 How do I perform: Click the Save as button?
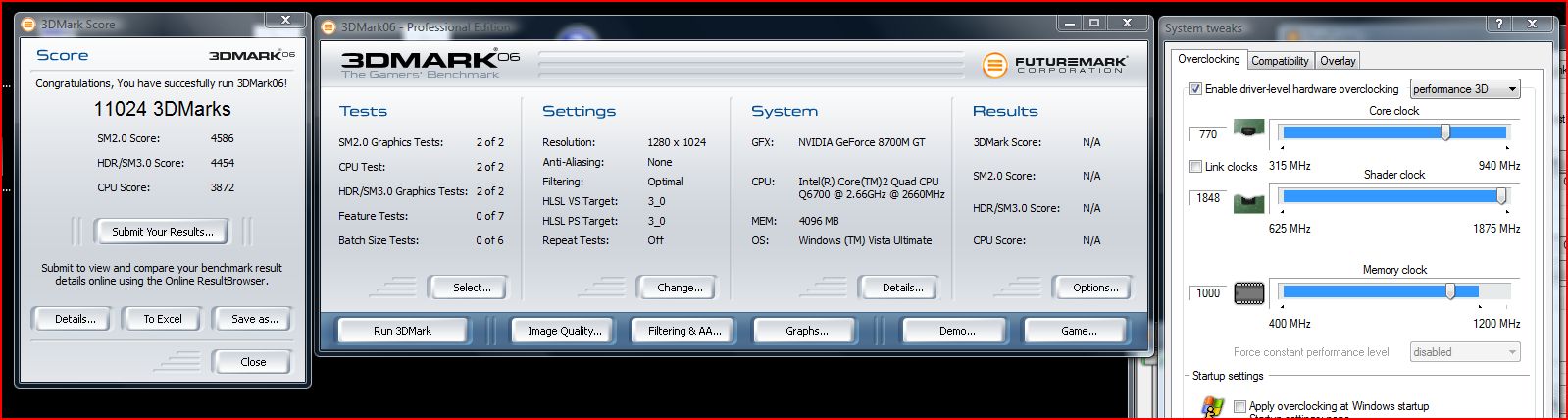[254, 319]
